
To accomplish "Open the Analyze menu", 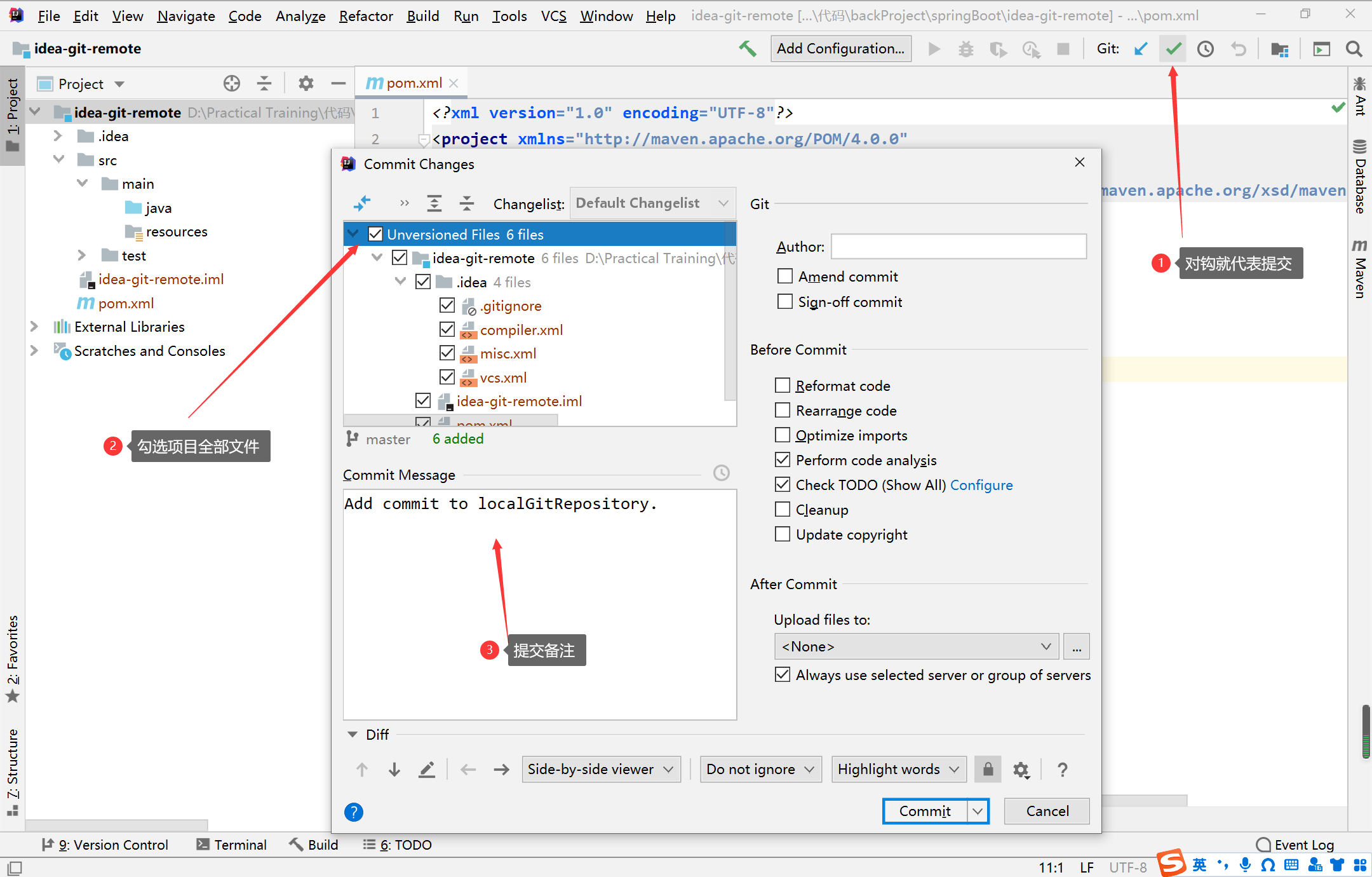I will (300, 15).
